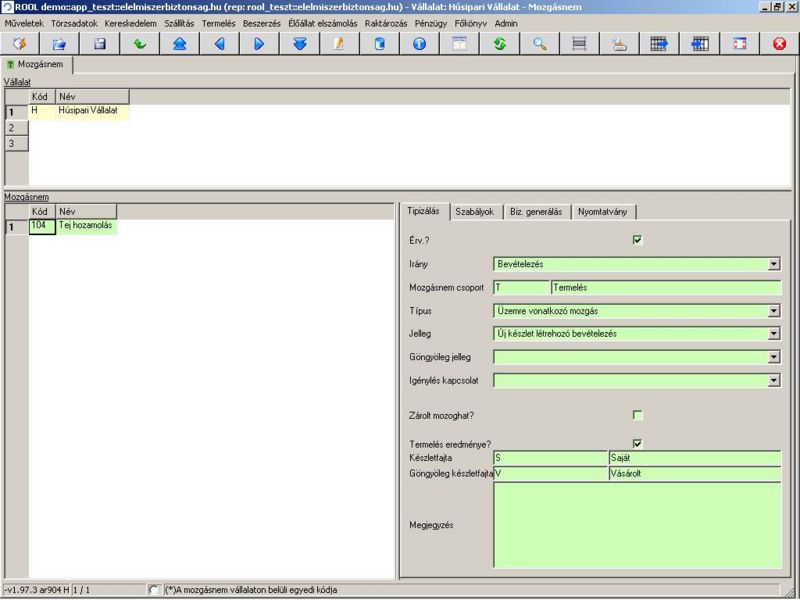Select the Nyomtatvány tab
Screen dimensions: 800x600
pos(603,212)
